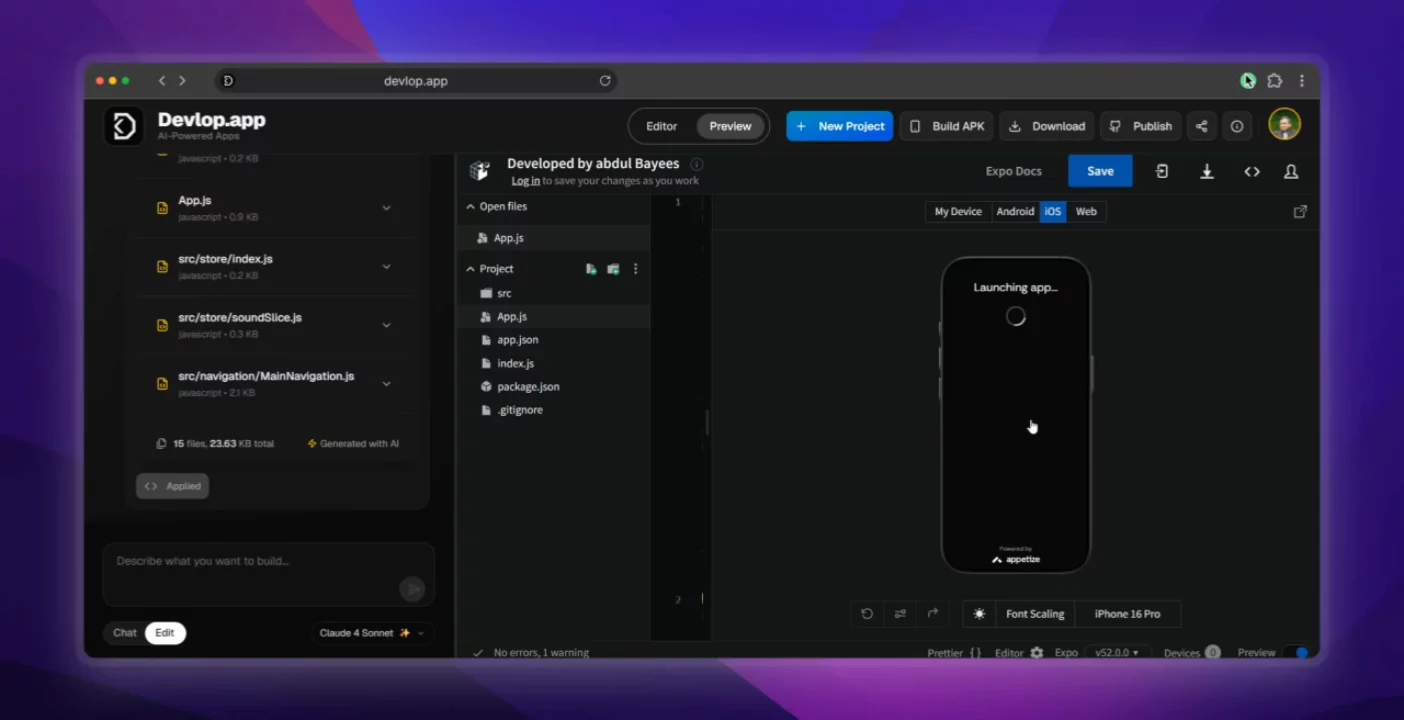Click the green cursor extension icon
1404x720 pixels.
1248,81
